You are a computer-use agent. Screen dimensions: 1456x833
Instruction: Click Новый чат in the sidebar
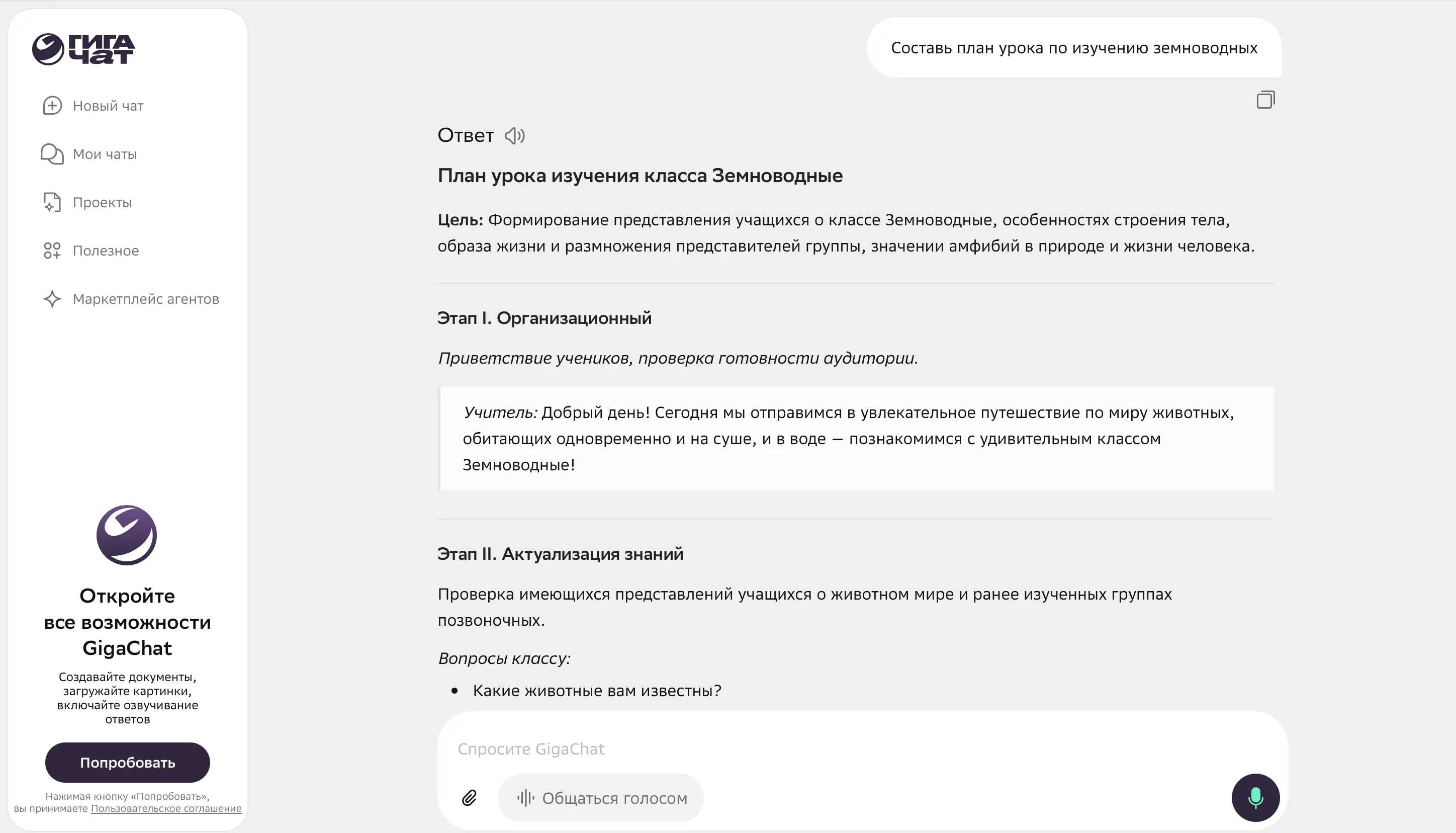[108, 105]
